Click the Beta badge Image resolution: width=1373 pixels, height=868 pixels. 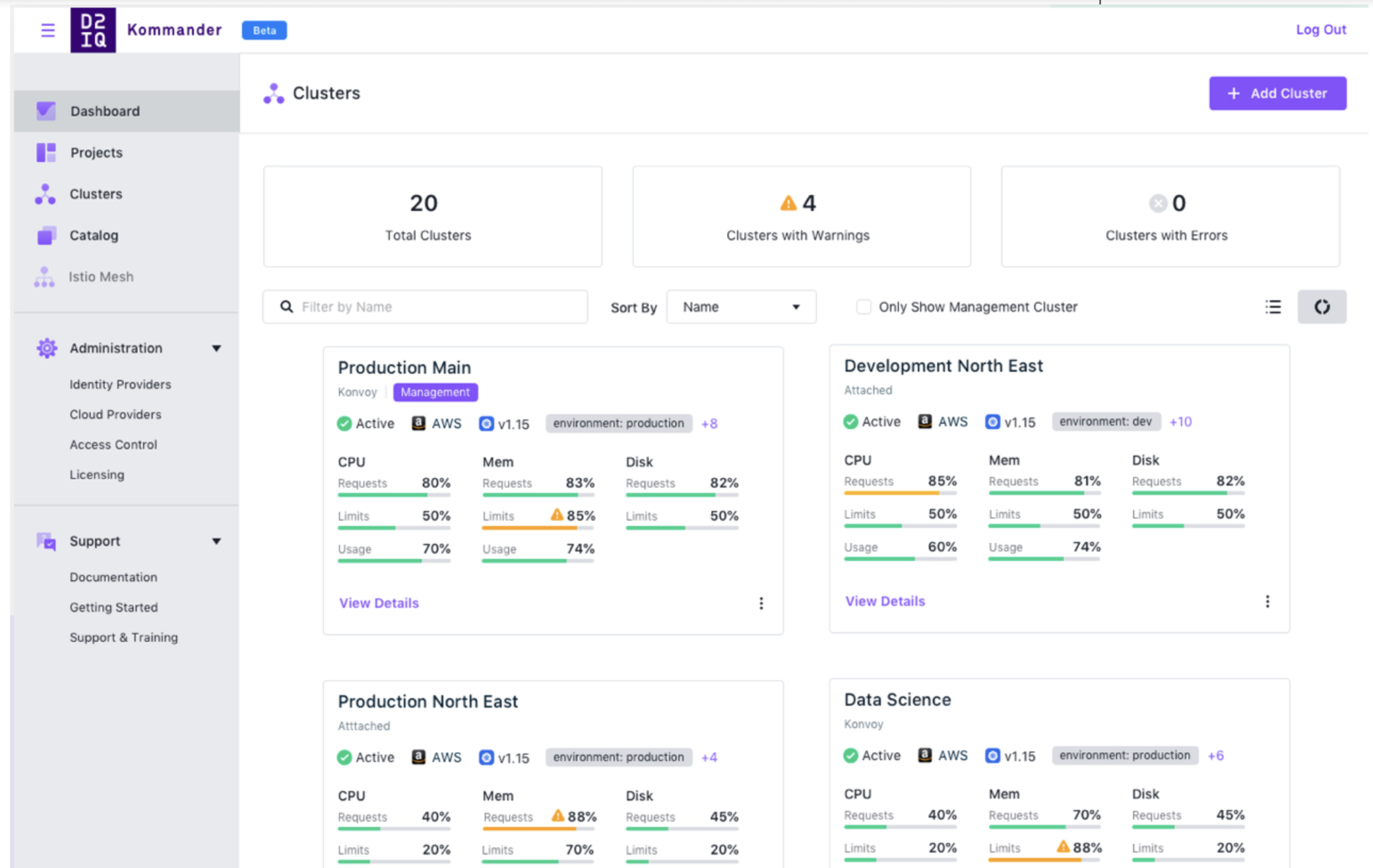click(x=264, y=30)
